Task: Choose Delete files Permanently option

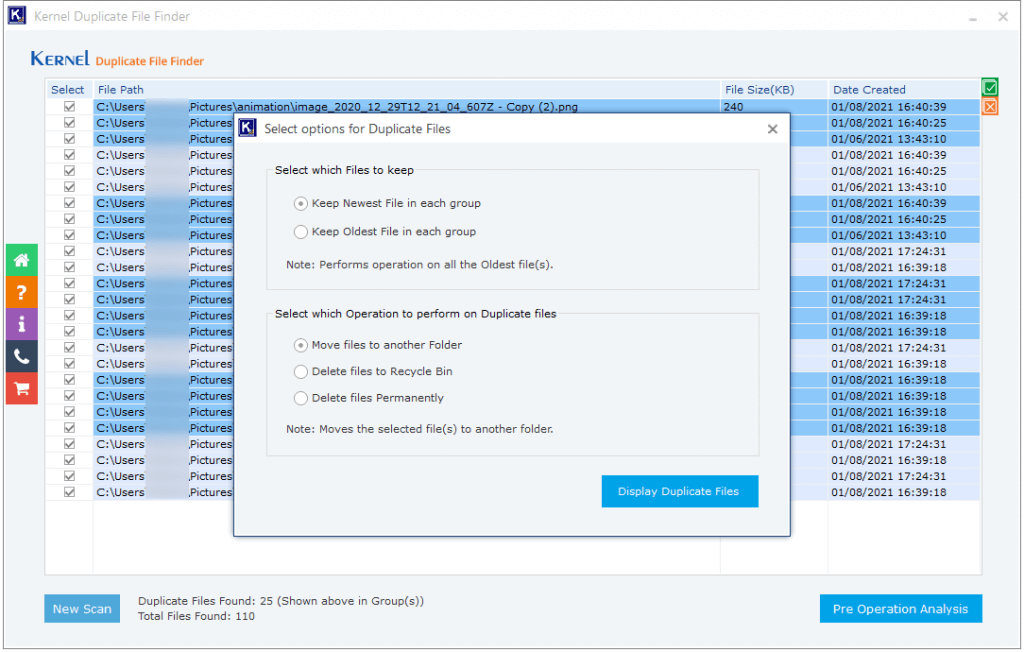Action: pos(301,398)
